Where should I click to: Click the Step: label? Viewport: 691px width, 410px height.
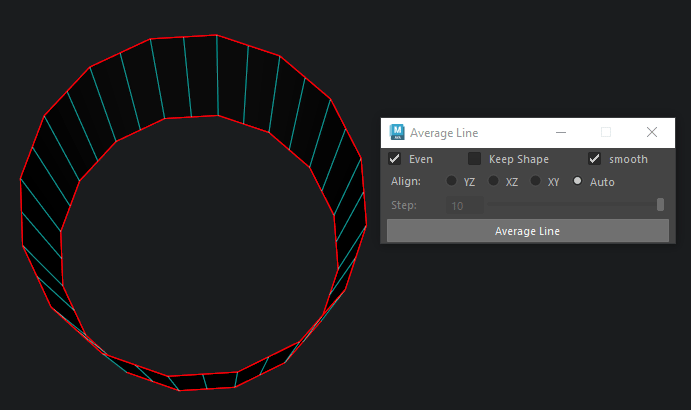click(x=404, y=206)
